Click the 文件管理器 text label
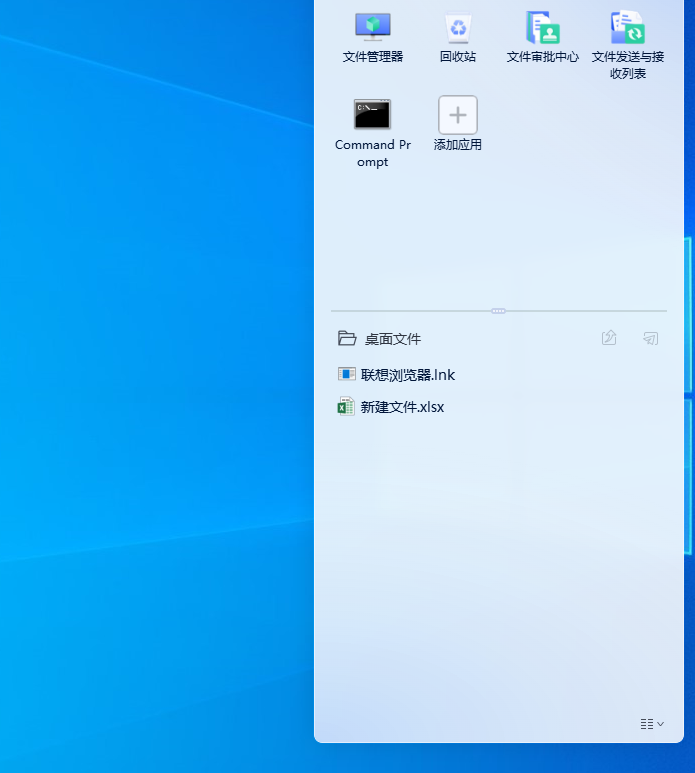This screenshot has width=695, height=773. (x=373, y=57)
